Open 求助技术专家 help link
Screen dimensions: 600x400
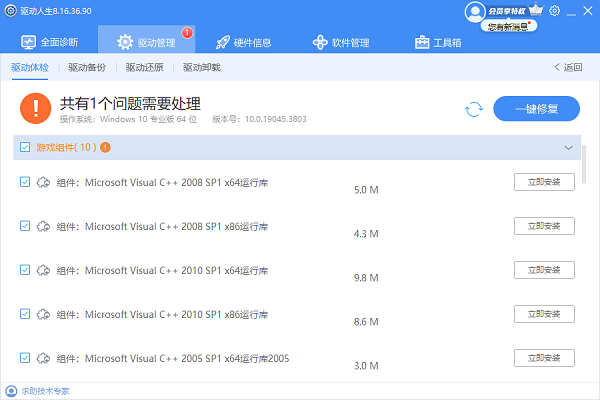(45, 391)
